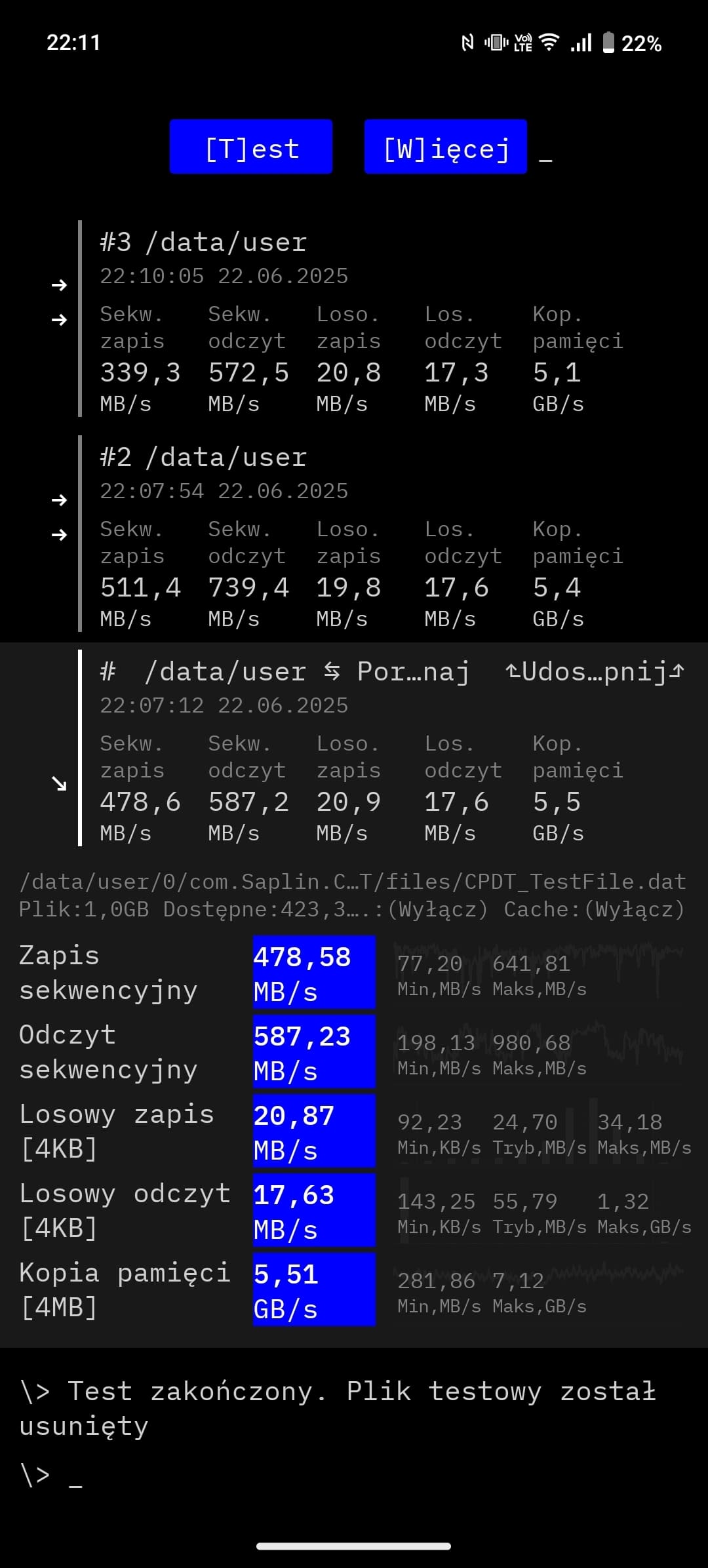
Task: Open the [W]ięcej menu button
Action: (446, 147)
